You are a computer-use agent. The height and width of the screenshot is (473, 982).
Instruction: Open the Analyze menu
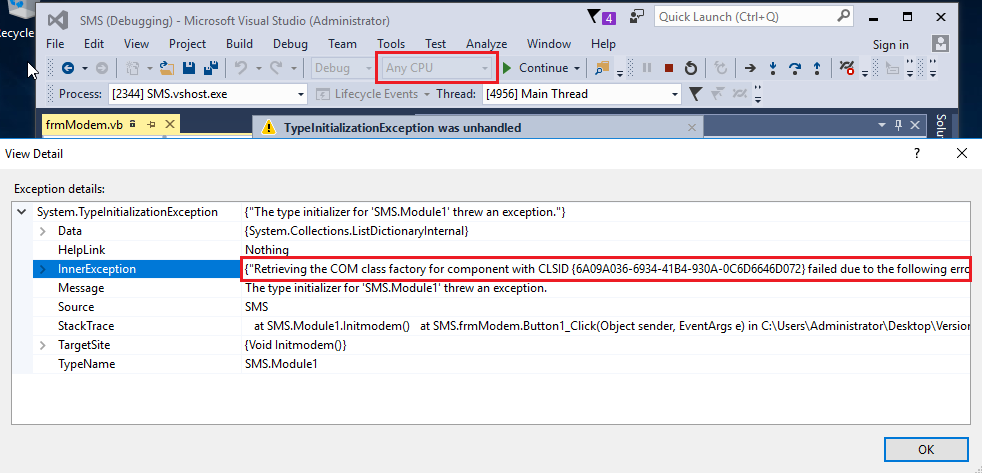coord(486,44)
